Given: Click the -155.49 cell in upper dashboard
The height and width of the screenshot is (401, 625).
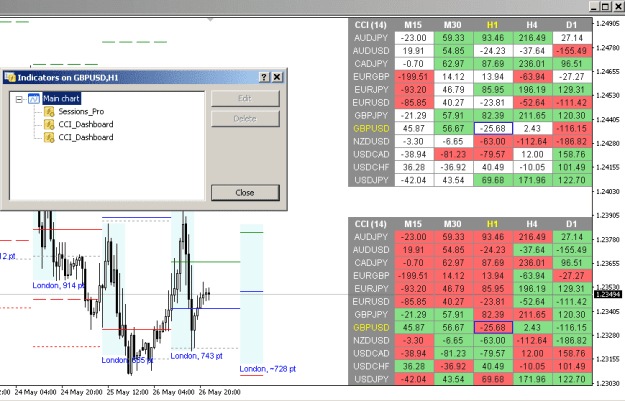Looking at the screenshot, I should point(572,51).
